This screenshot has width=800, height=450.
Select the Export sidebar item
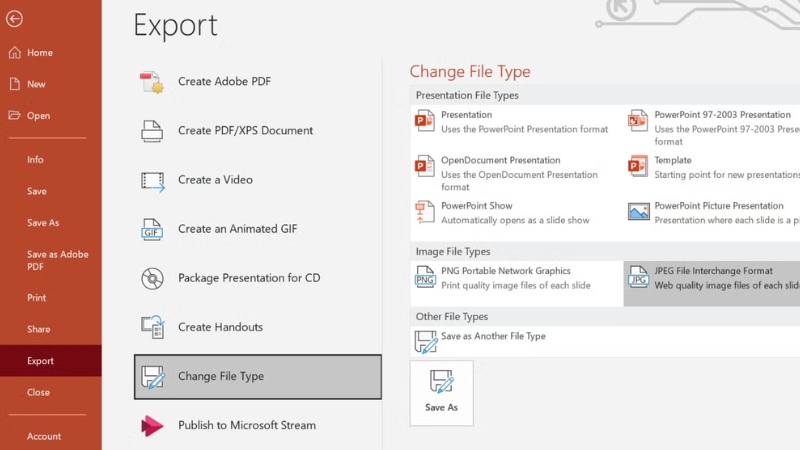coord(51,361)
